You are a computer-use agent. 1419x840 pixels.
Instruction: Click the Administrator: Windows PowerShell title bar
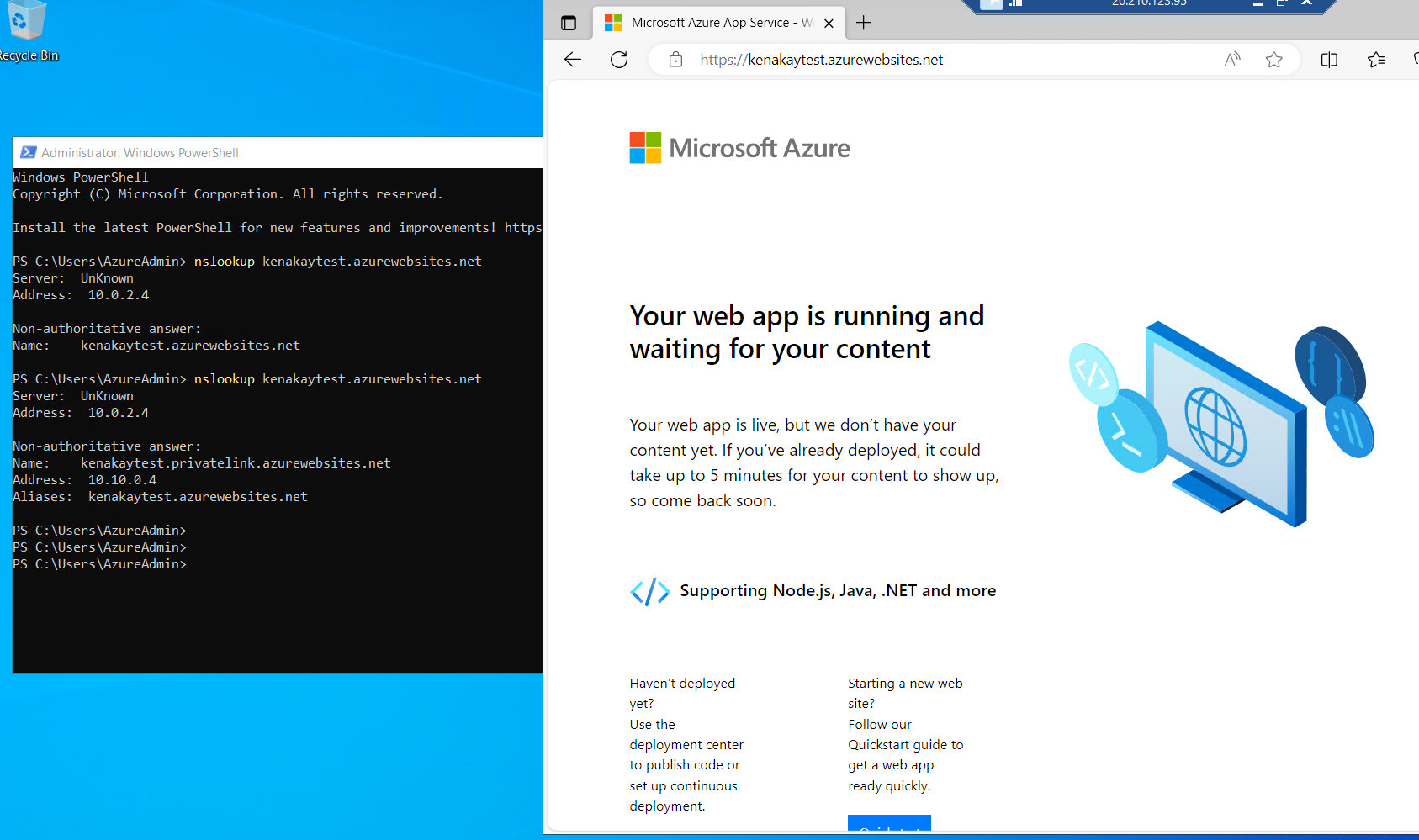(x=278, y=152)
